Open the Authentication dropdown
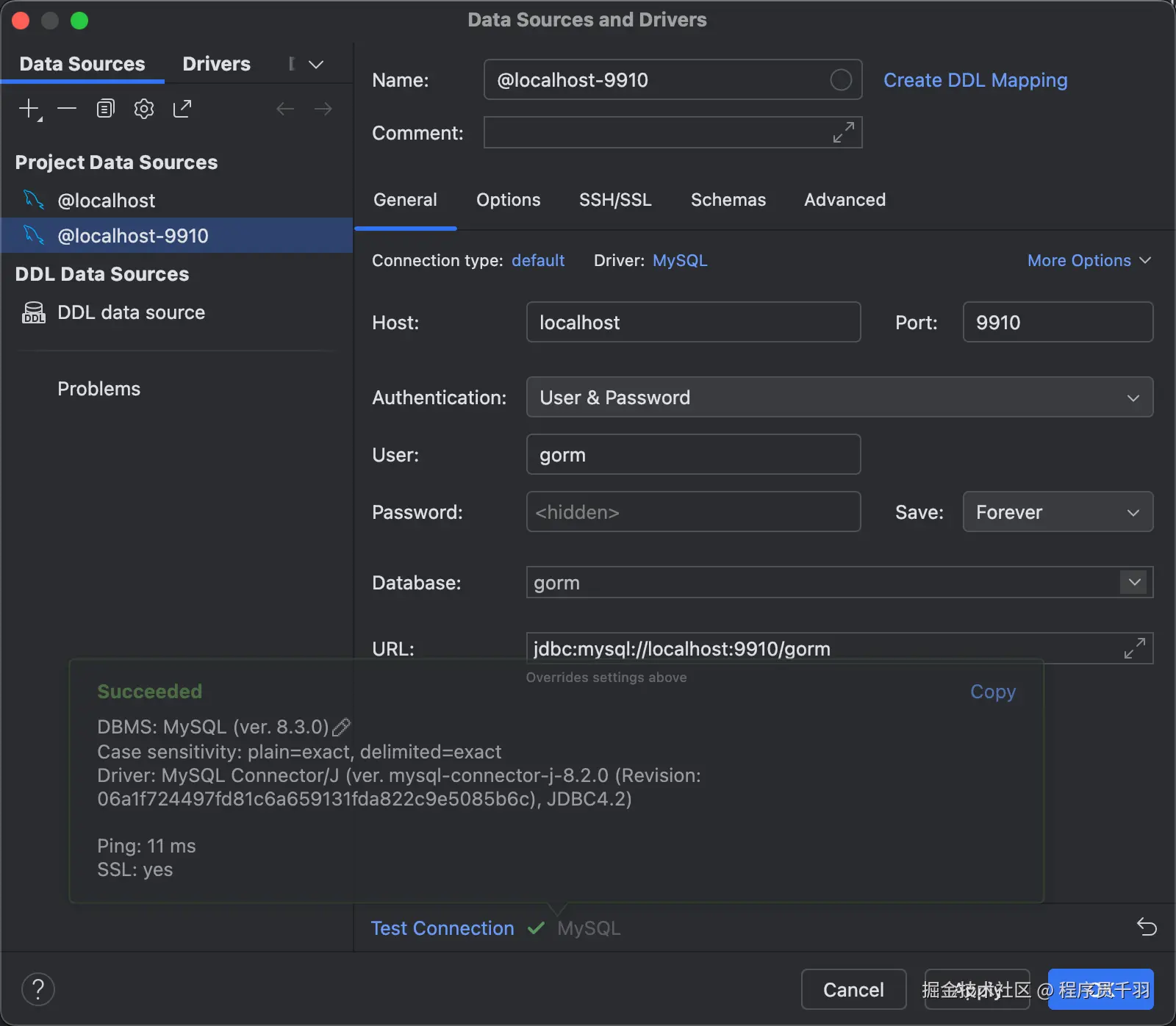 tap(839, 398)
